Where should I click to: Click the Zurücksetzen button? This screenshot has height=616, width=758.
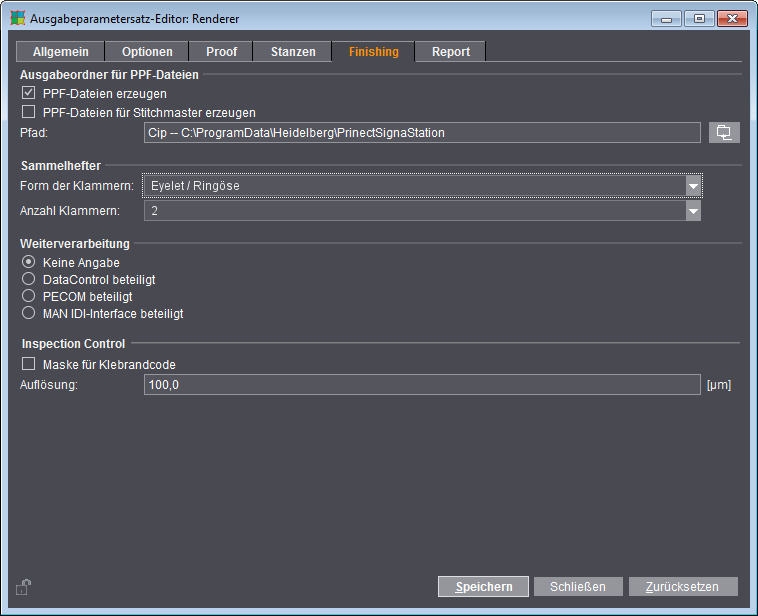tap(683, 587)
